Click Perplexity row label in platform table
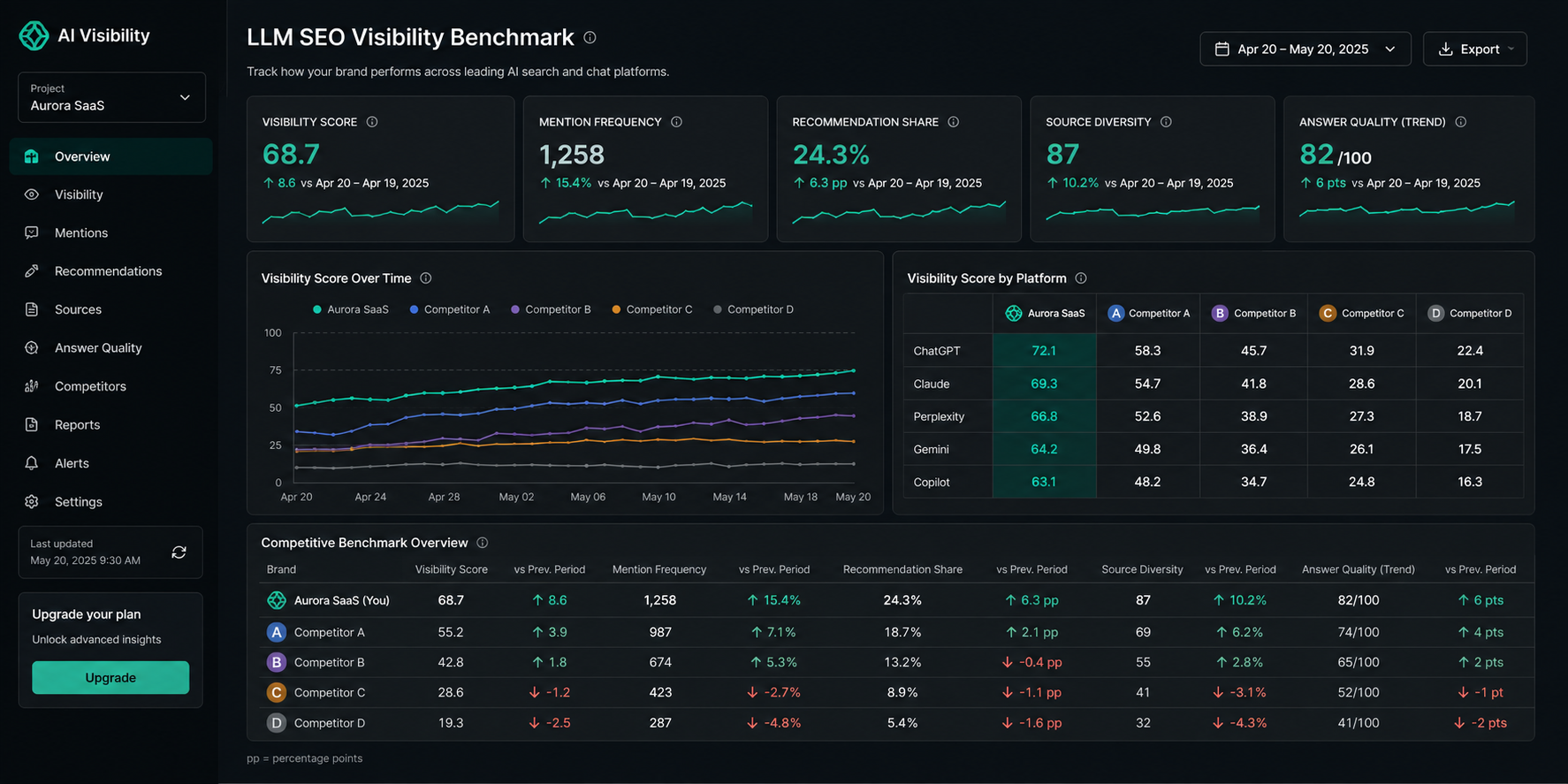This screenshot has height=784, width=1568. (x=939, y=416)
